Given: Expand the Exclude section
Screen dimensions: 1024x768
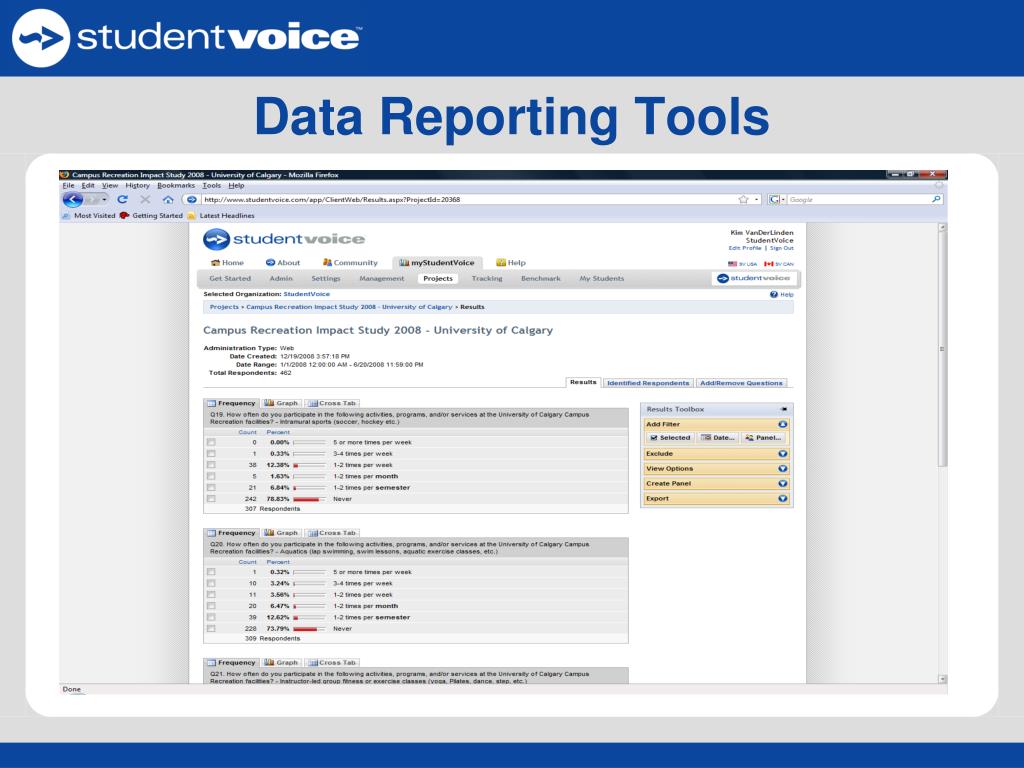Looking at the screenshot, I should tap(783, 454).
